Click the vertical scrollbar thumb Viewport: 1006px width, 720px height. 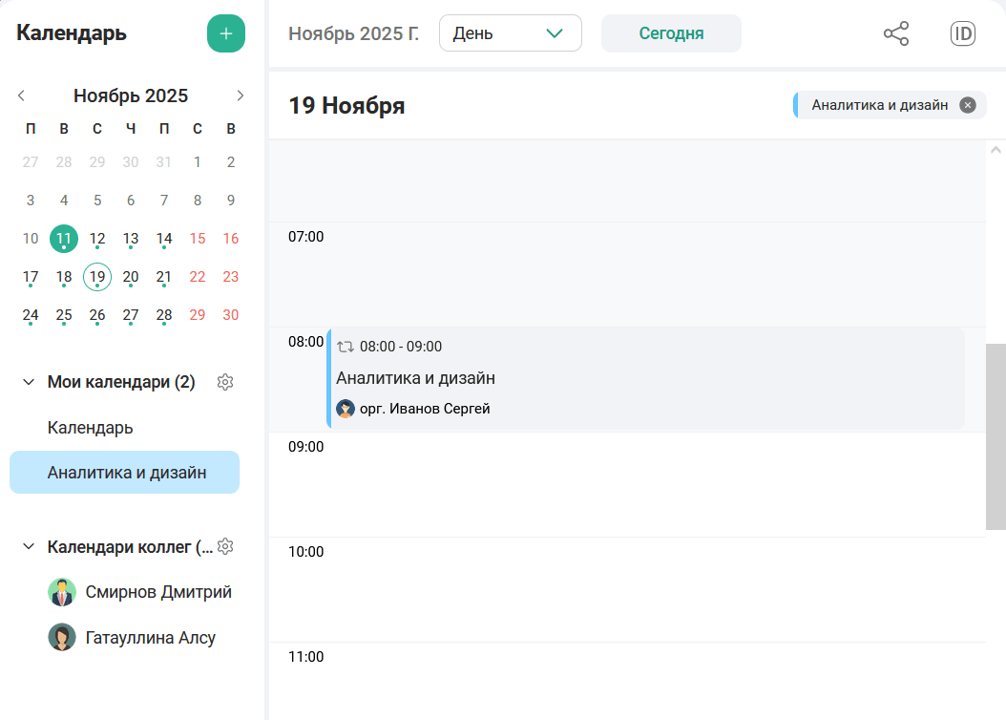(995, 436)
